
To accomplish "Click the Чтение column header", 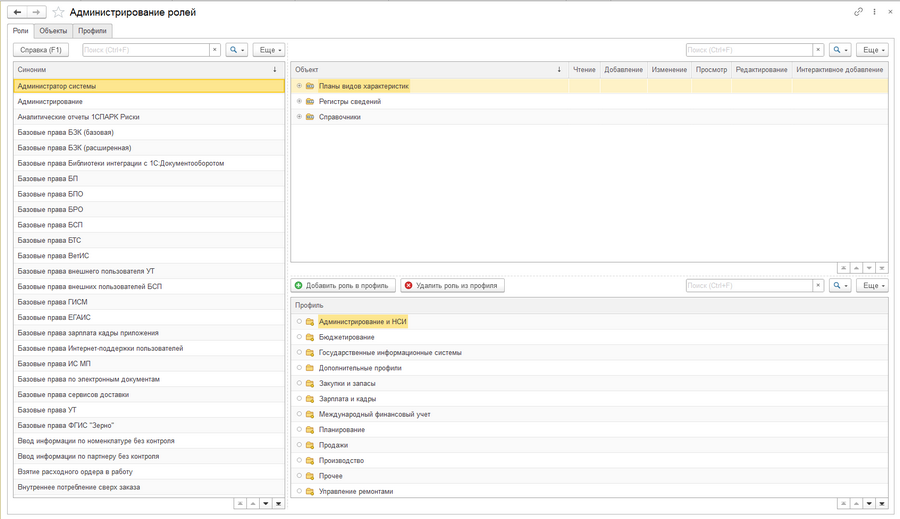I will 584,69.
